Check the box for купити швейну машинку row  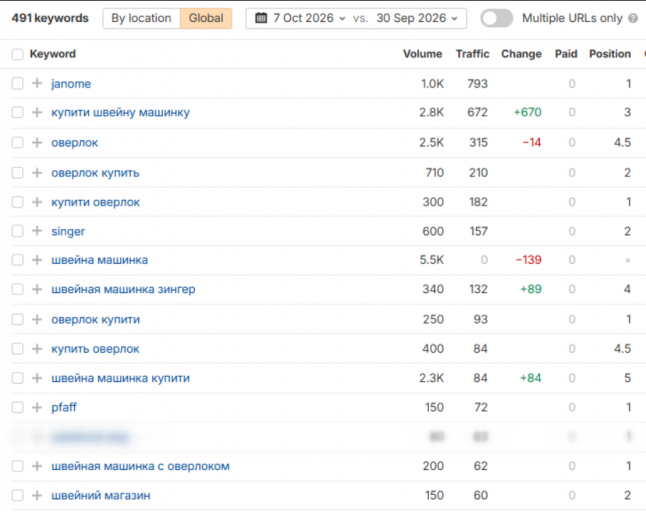17,112
